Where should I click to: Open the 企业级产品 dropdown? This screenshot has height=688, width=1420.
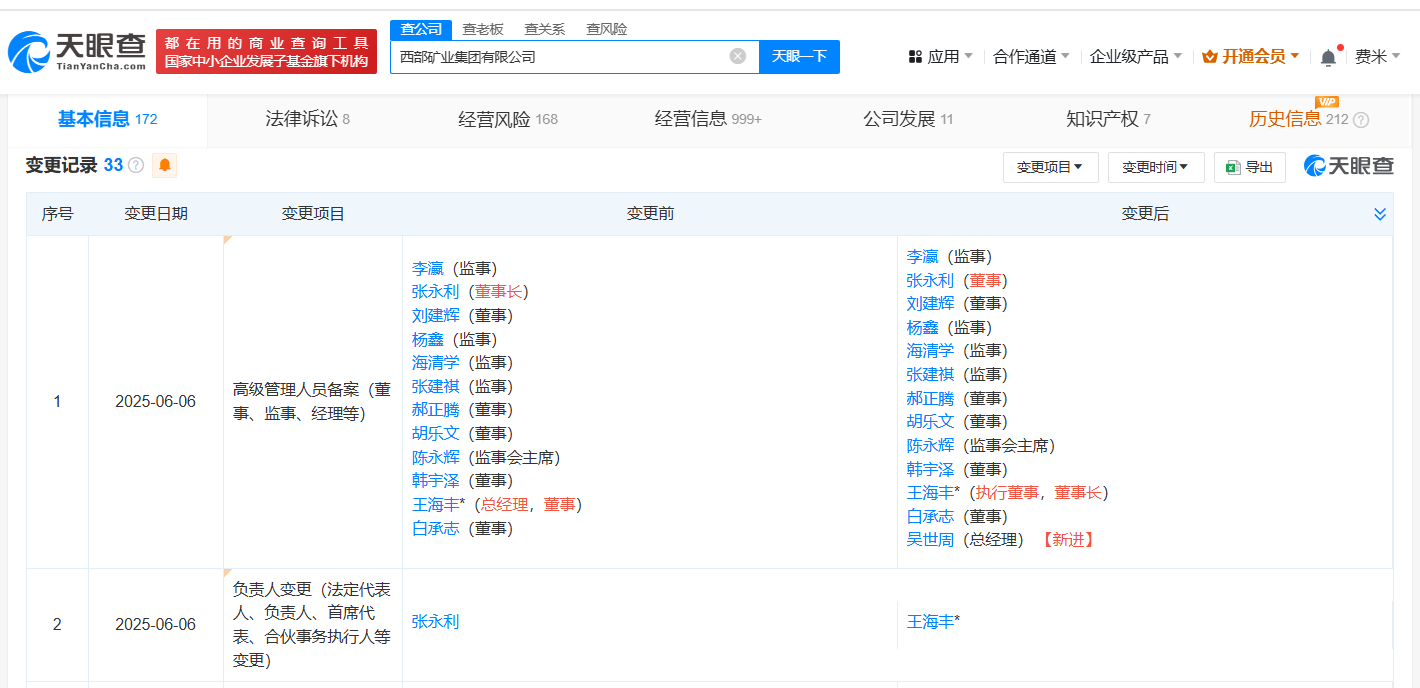pyautogui.click(x=1136, y=57)
